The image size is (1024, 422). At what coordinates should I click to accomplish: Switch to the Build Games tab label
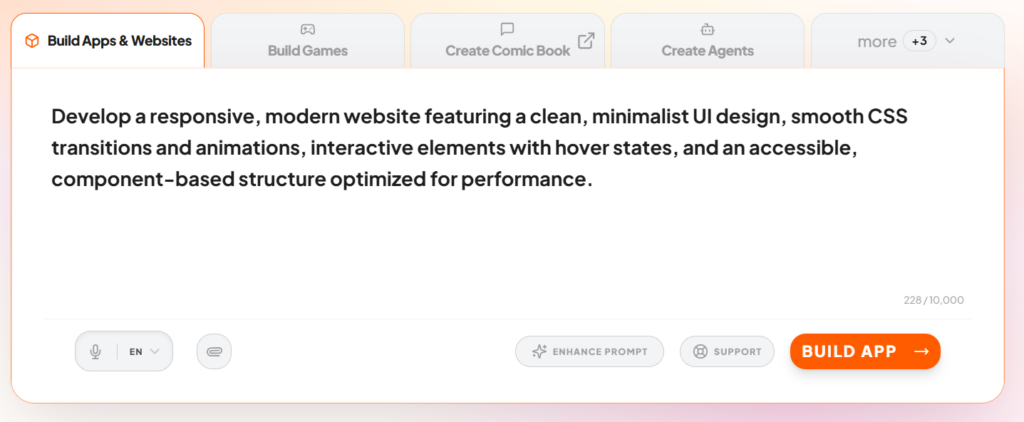(x=307, y=50)
